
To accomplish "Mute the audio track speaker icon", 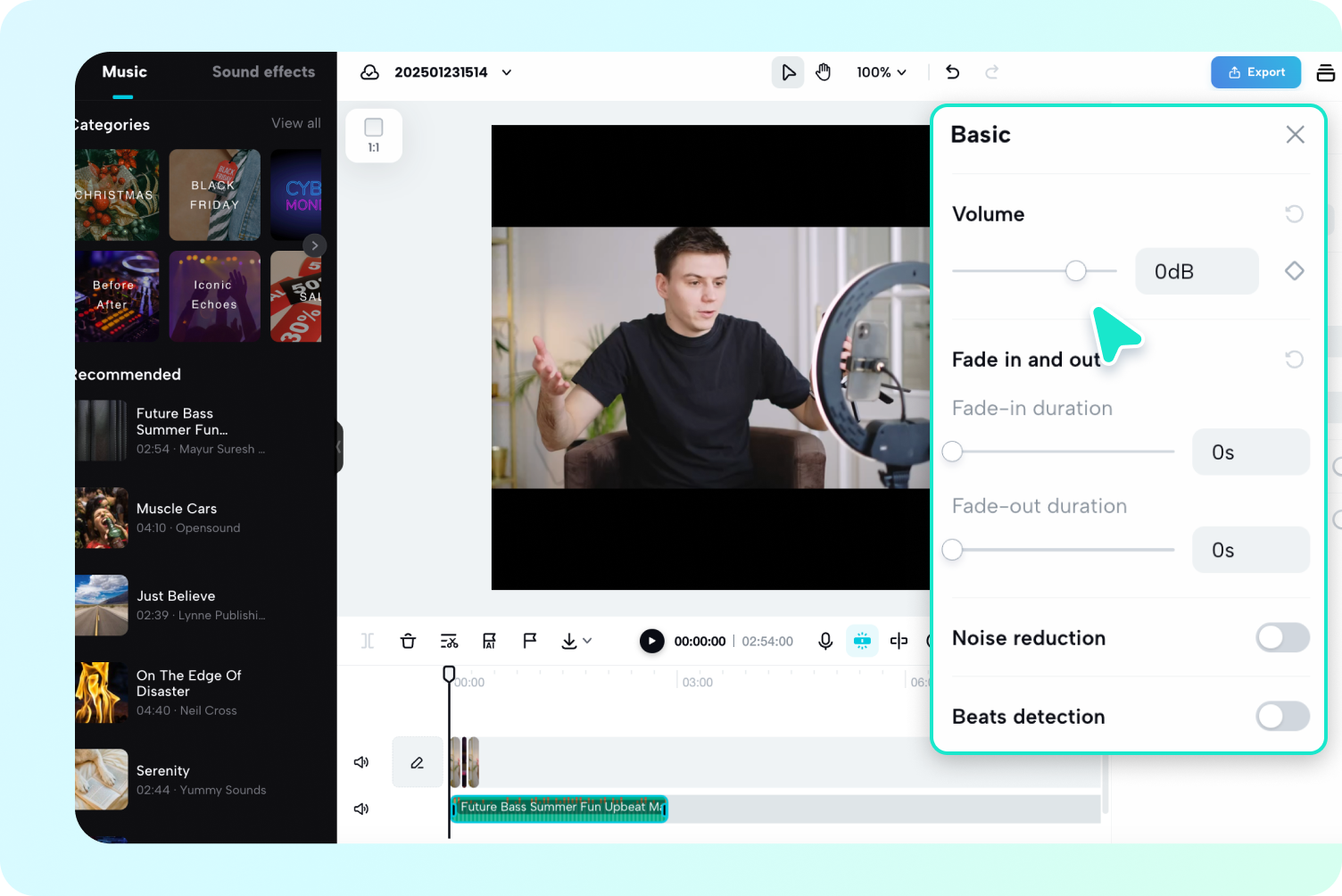I will (361, 809).
